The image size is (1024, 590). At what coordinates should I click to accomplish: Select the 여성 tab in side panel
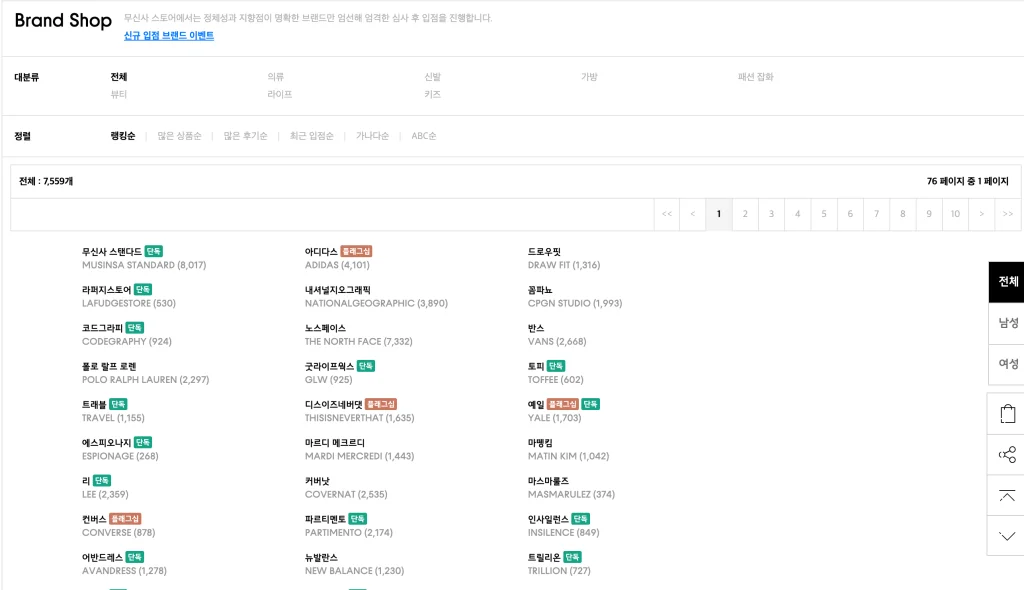[x=1006, y=363]
